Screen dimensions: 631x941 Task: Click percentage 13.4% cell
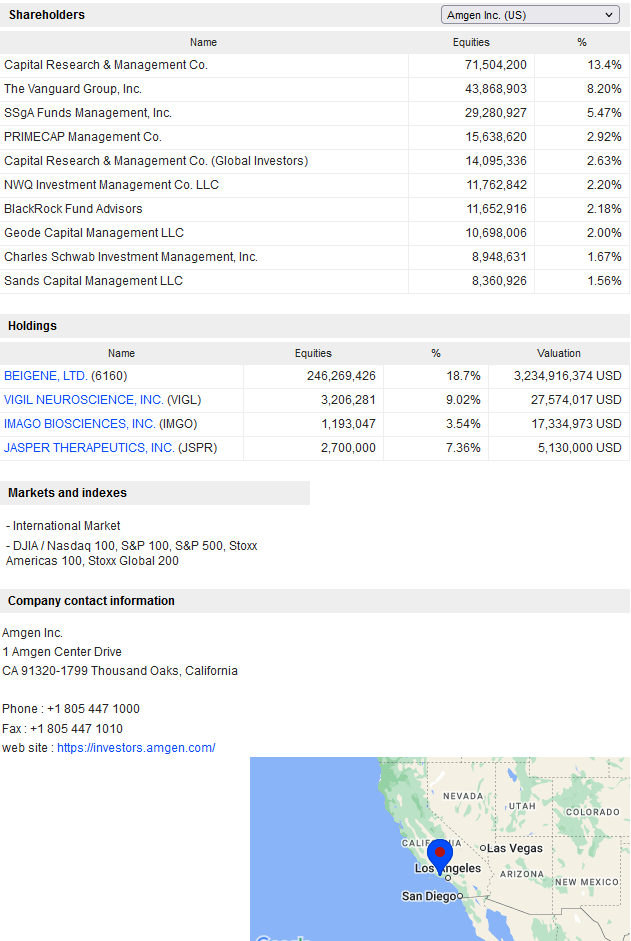click(605, 65)
